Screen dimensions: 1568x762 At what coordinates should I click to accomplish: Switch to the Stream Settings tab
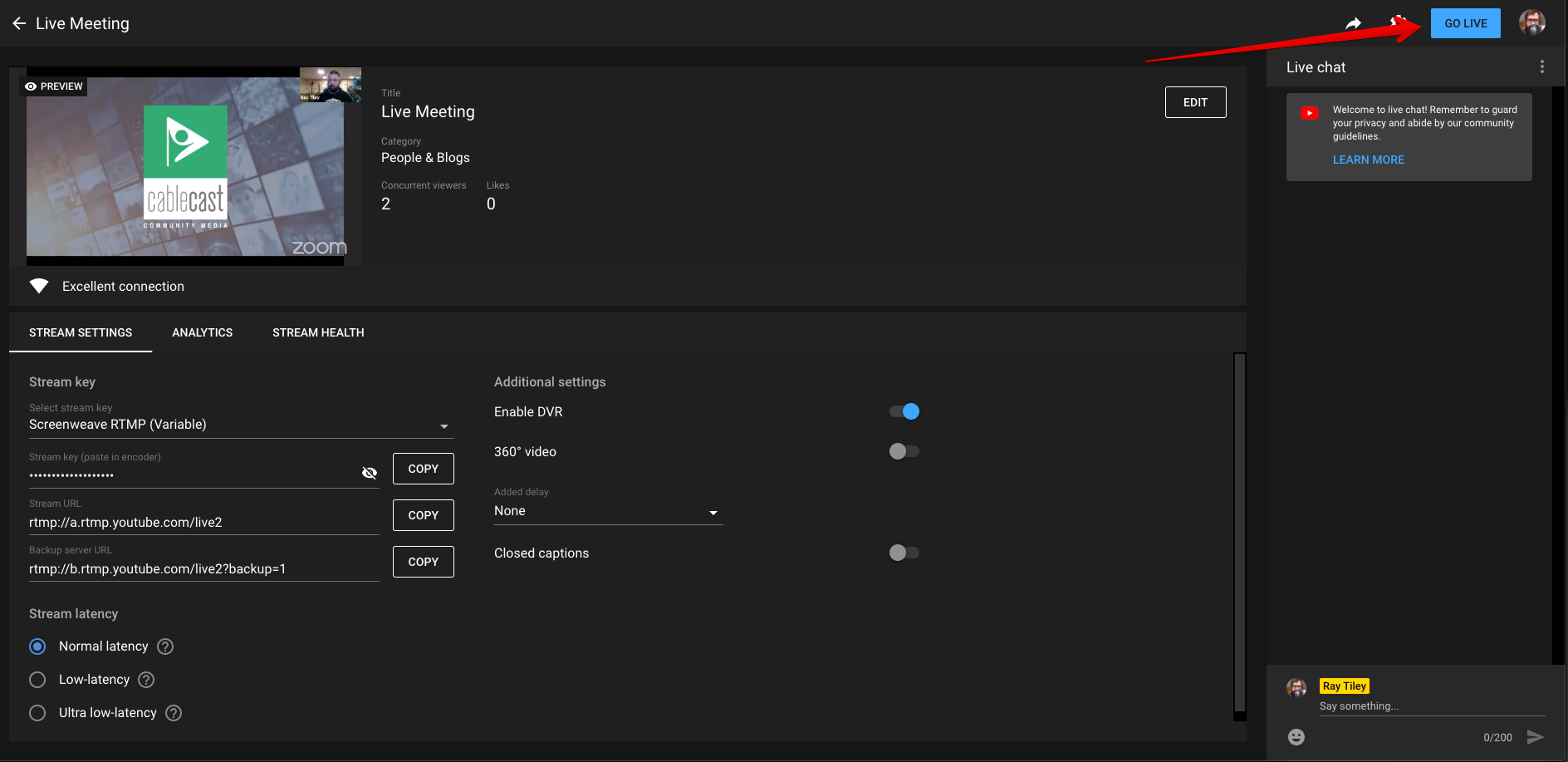click(x=81, y=332)
